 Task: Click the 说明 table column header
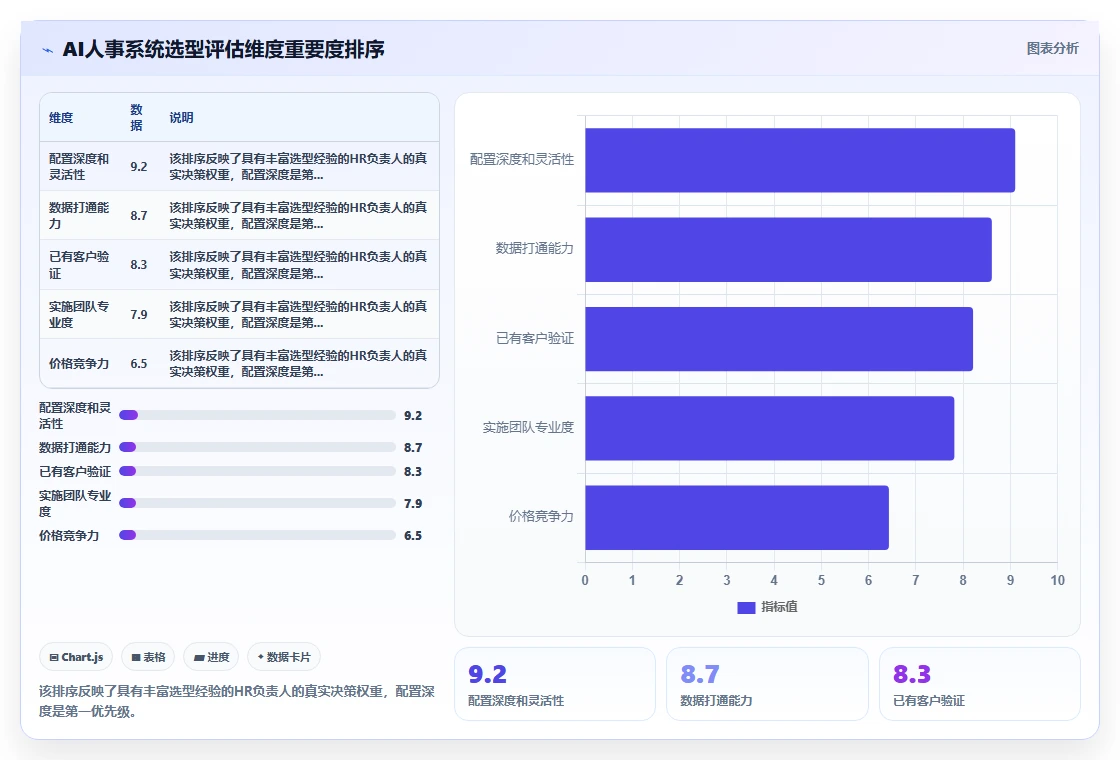(x=299, y=118)
